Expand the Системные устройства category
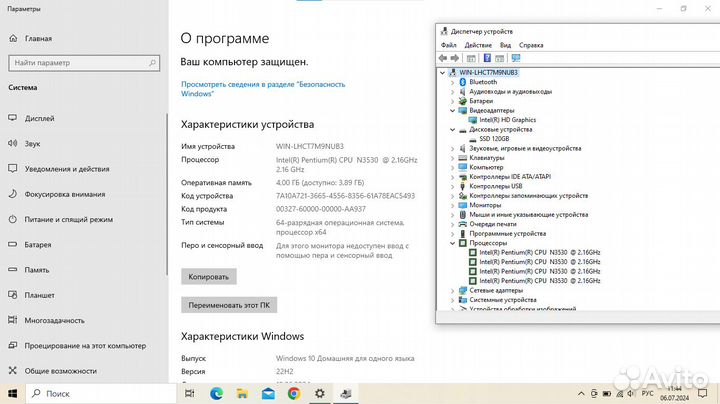This screenshot has height=404, width=720. [452, 300]
